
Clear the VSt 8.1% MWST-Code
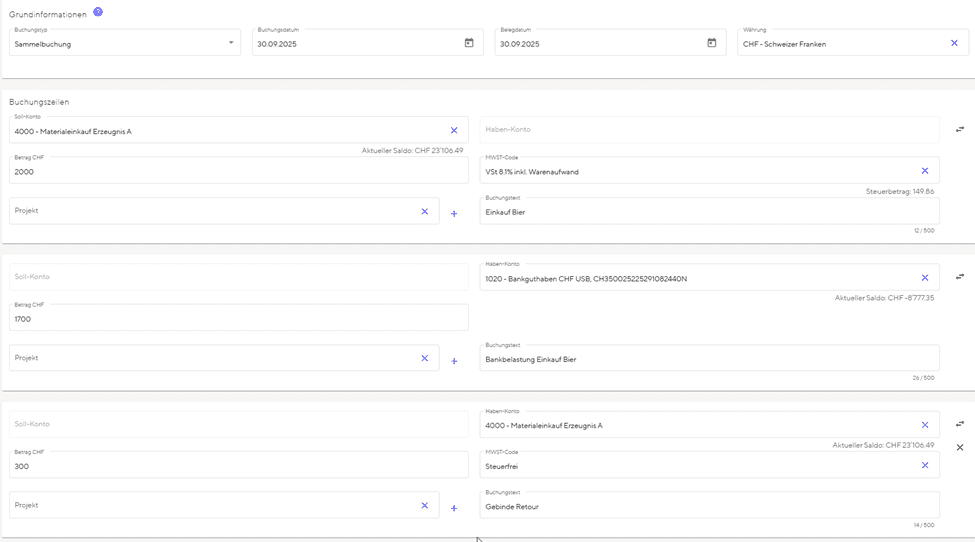[x=925, y=171]
